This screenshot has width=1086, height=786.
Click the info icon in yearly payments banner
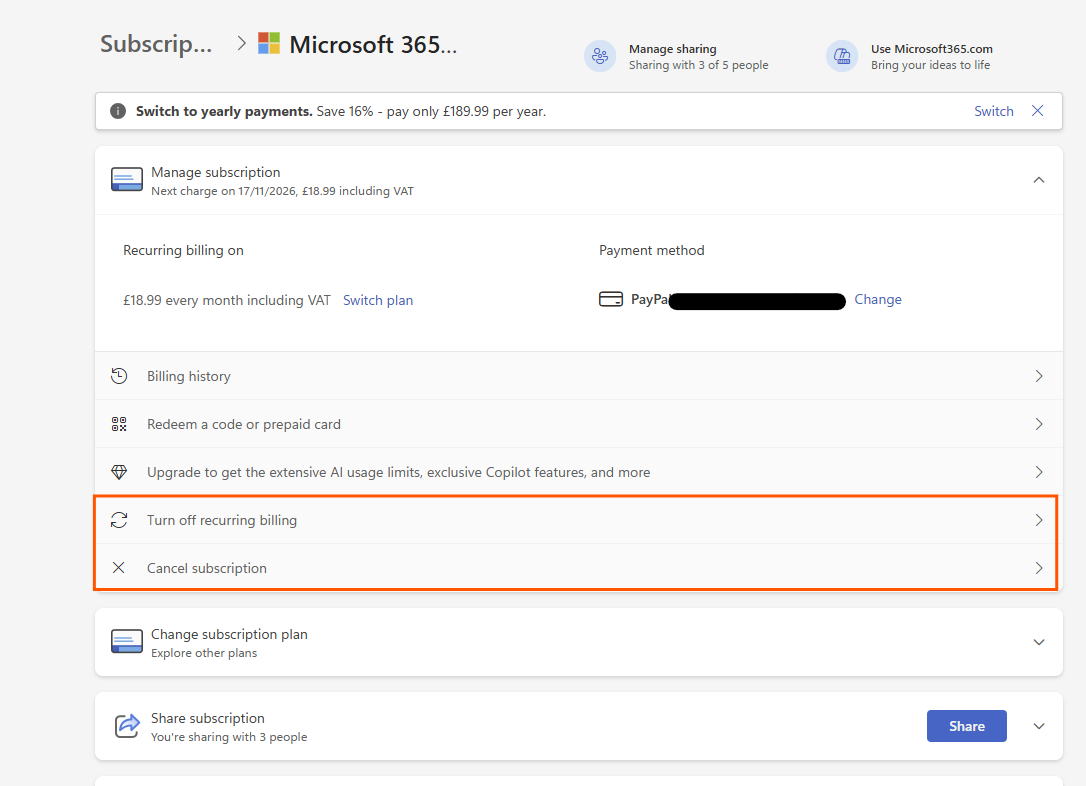[x=118, y=111]
